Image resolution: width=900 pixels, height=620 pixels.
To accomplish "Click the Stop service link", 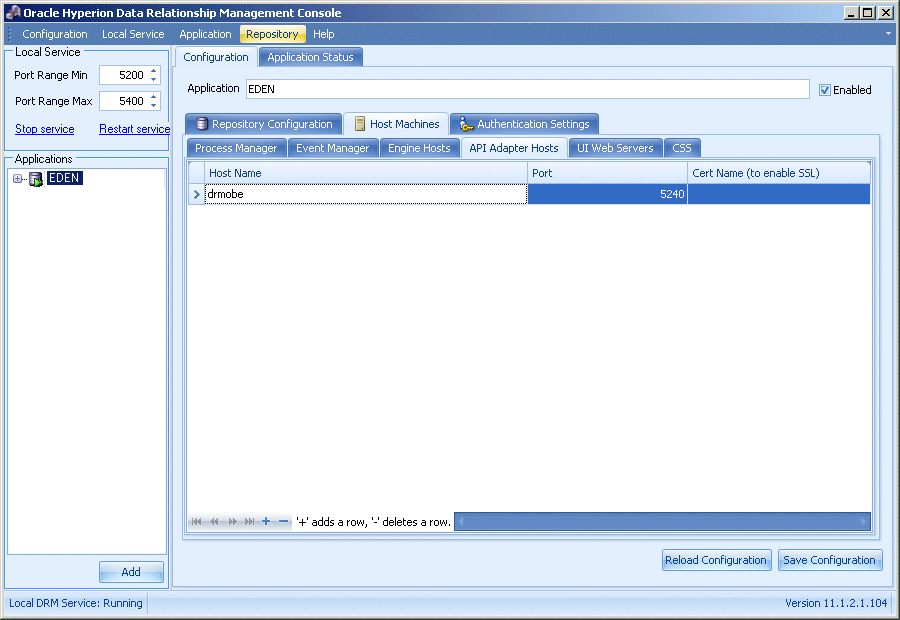I will click(45, 129).
